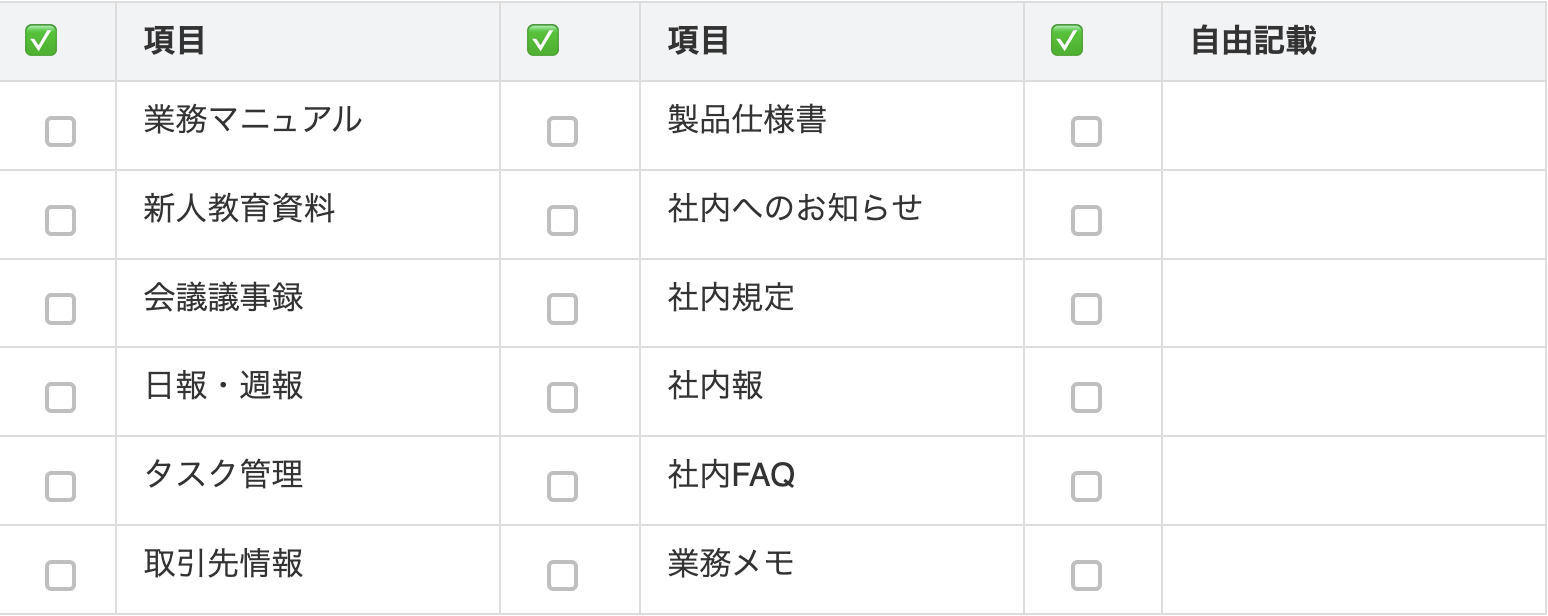Enable the 社内報 checkbox

point(562,397)
